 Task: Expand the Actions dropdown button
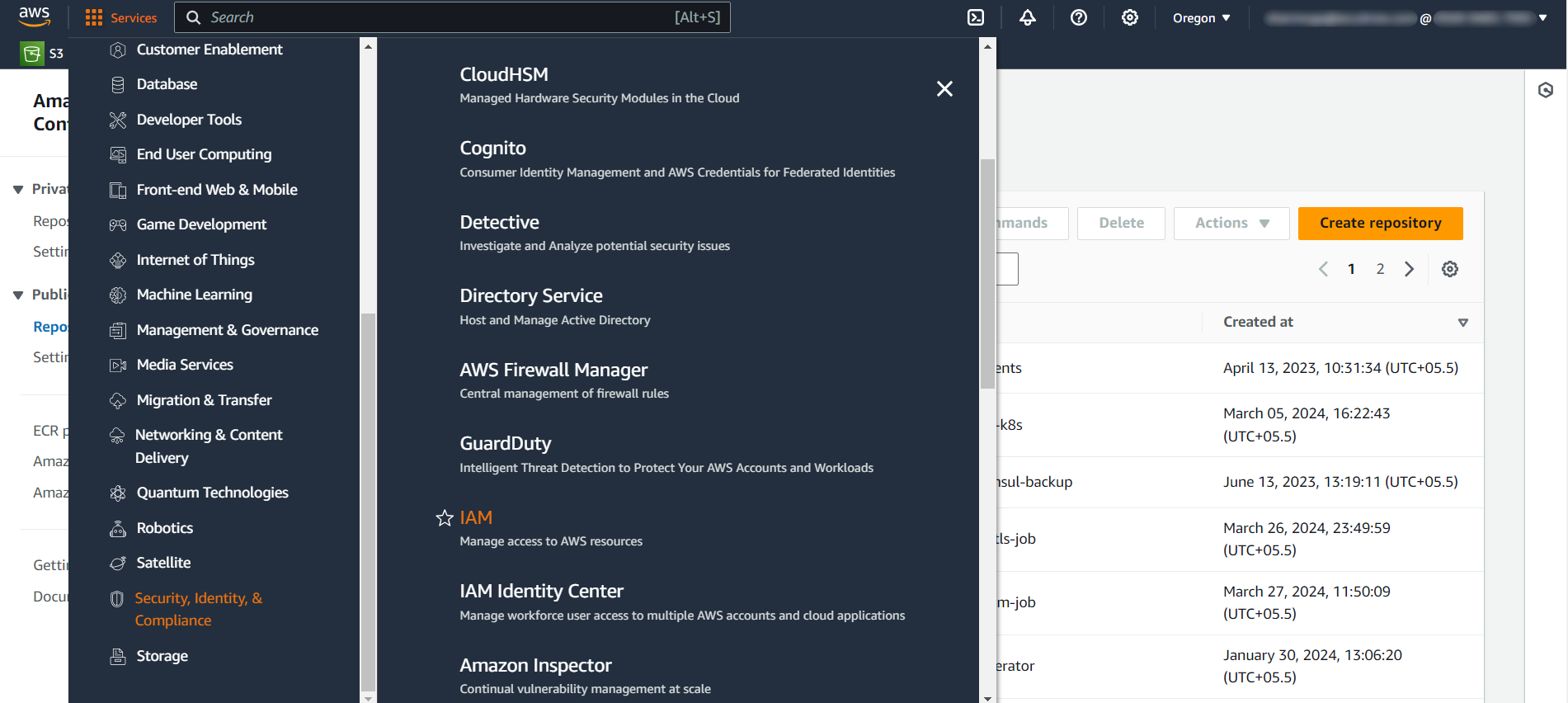[x=1231, y=223]
